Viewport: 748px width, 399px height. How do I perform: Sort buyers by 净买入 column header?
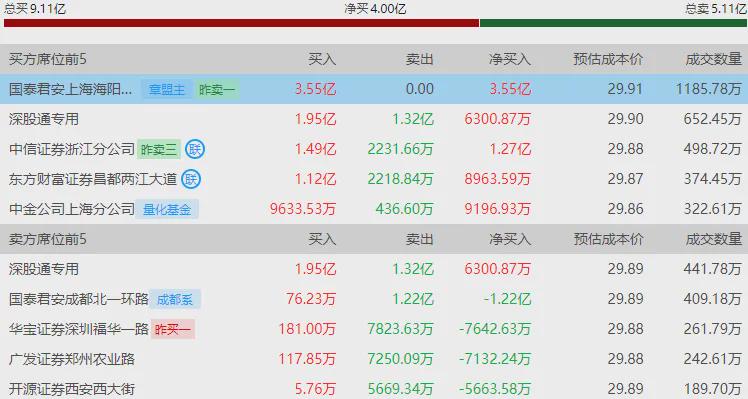(x=509, y=59)
